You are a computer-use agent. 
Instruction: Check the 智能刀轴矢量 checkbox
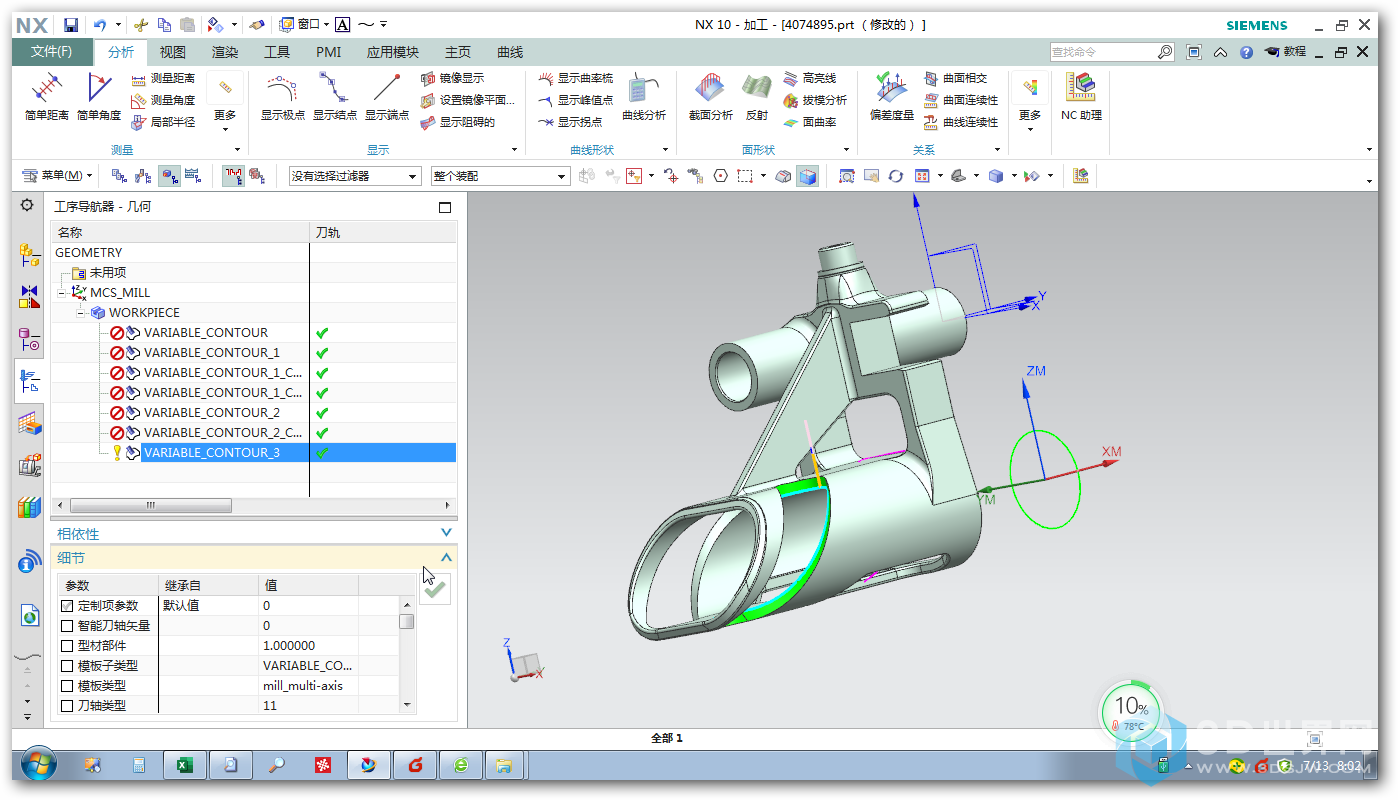tap(68, 626)
